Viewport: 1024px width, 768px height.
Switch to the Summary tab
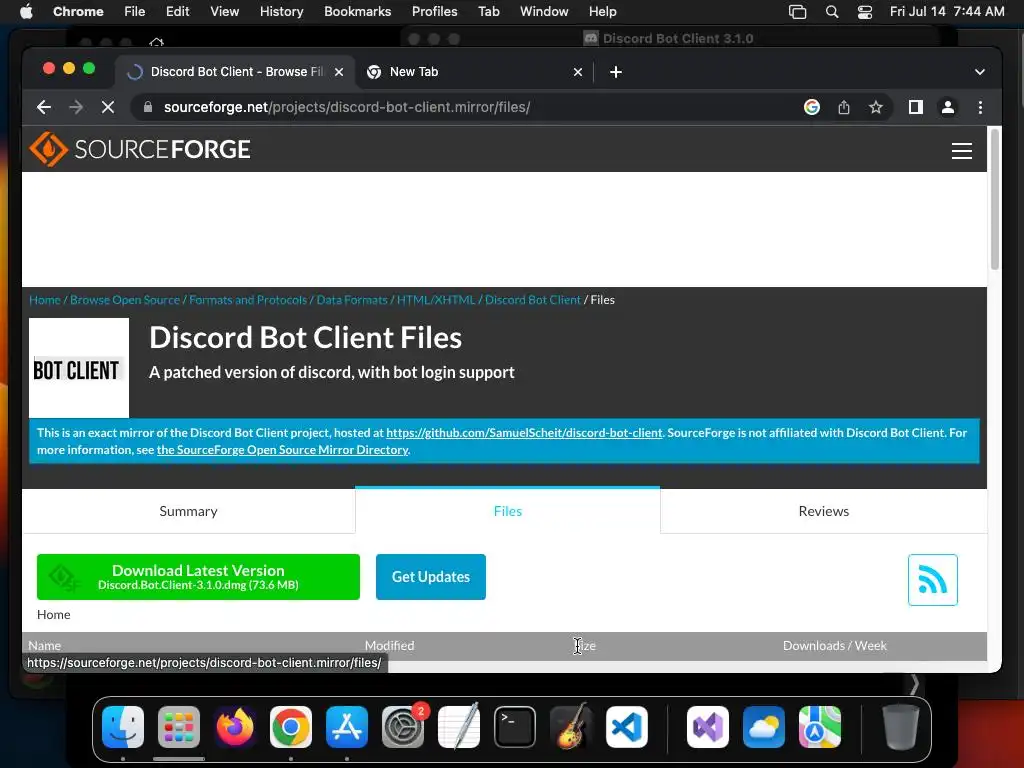pyautogui.click(x=188, y=511)
